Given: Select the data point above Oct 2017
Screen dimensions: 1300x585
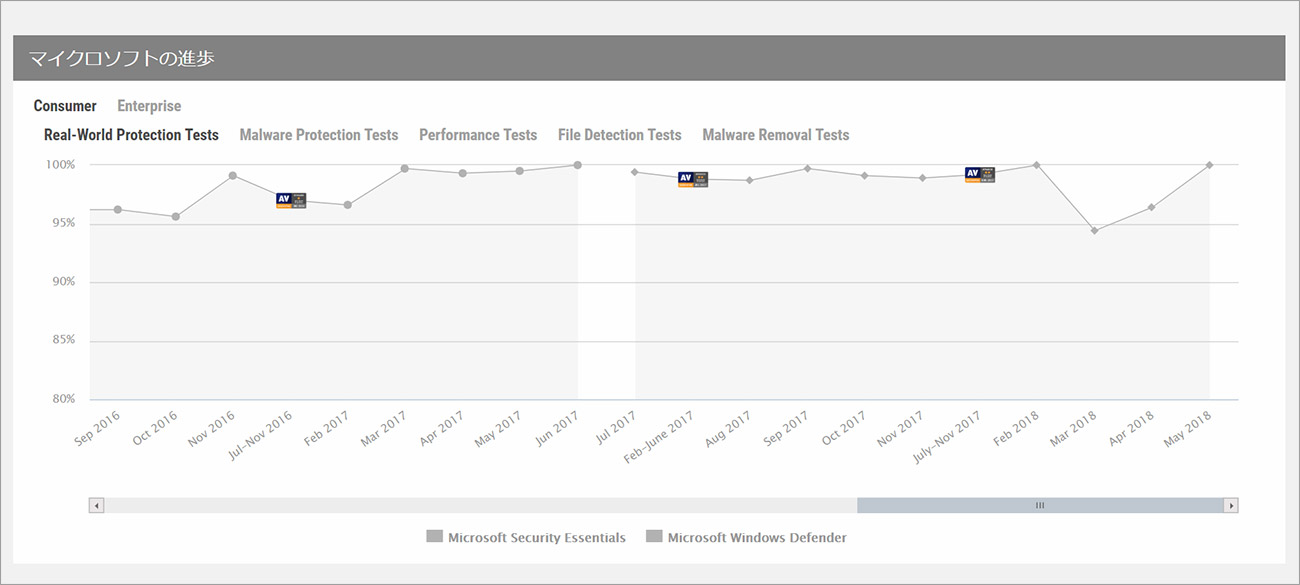Looking at the screenshot, I should point(865,176).
